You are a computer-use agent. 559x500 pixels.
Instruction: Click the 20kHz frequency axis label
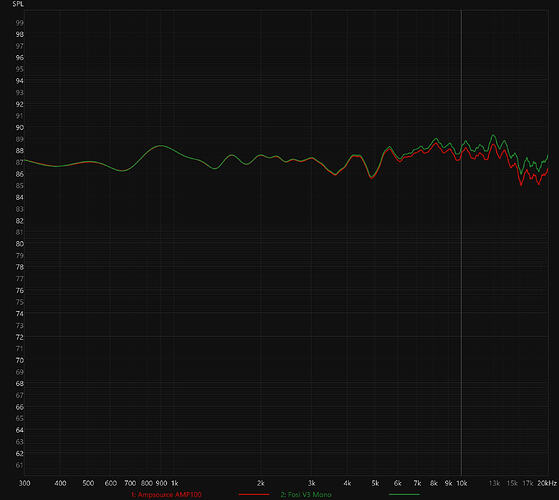coord(547,483)
